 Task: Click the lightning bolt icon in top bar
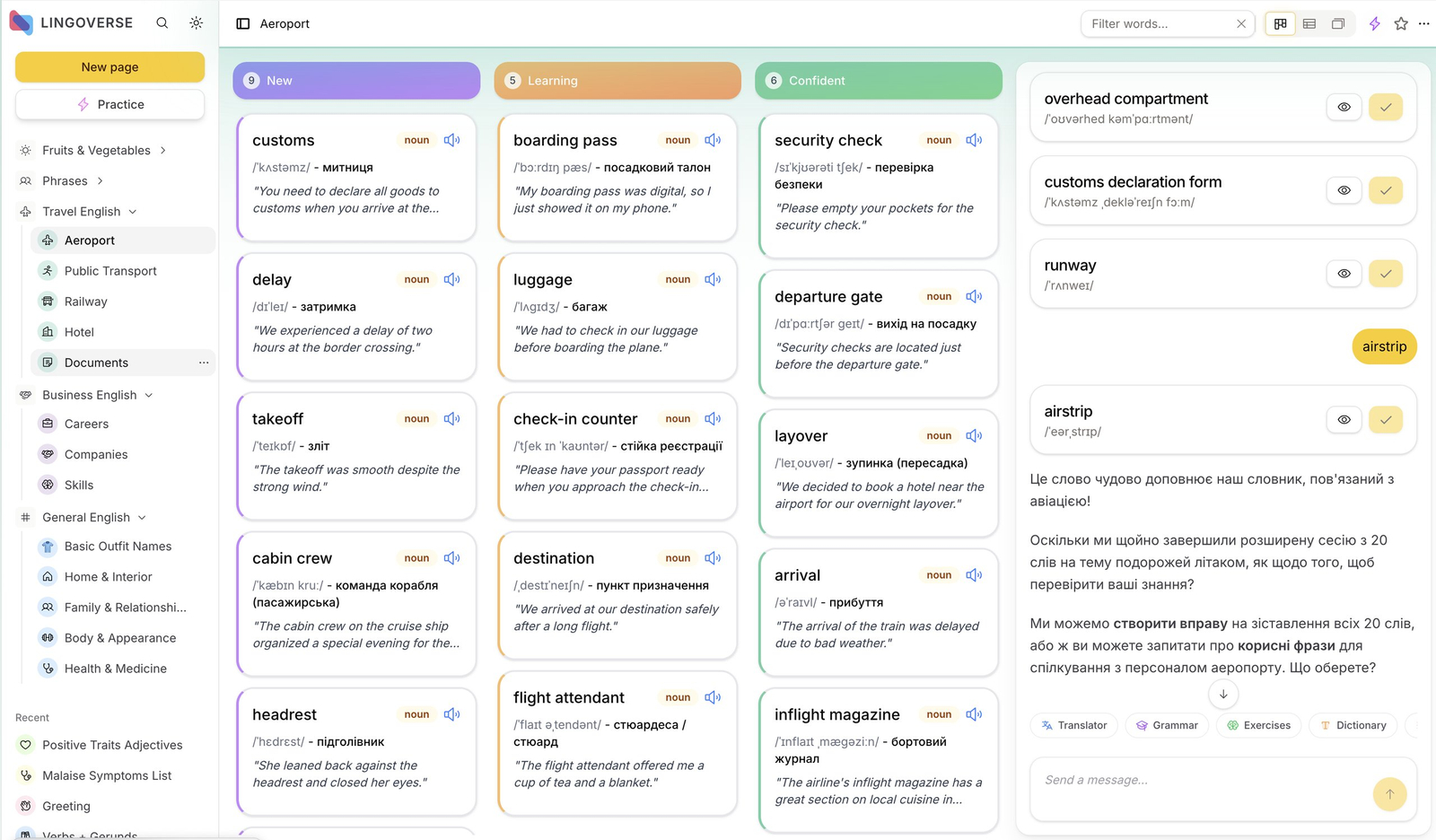pyautogui.click(x=1374, y=24)
